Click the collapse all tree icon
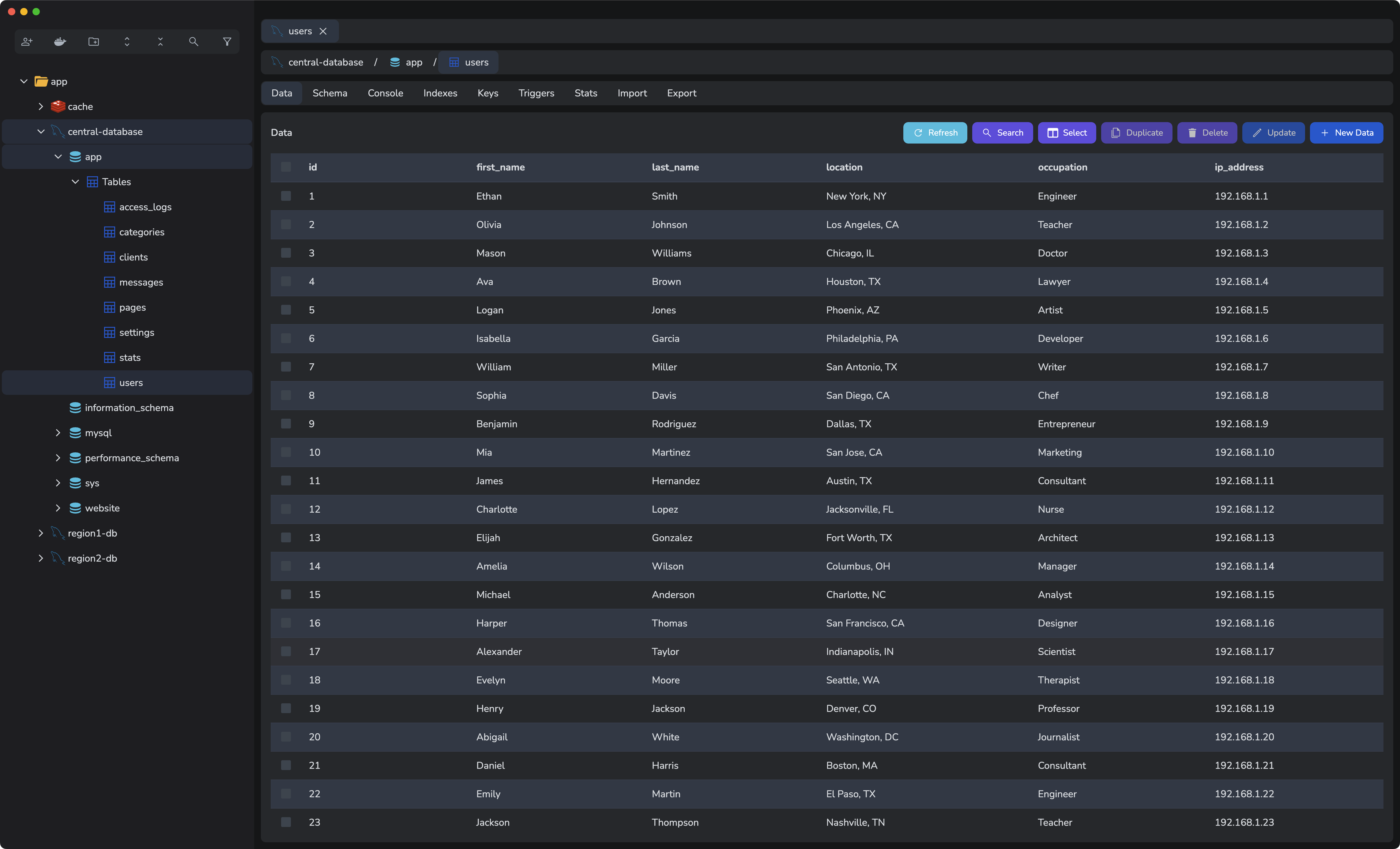This screenshot has height=849, width=1400. coord(160,41)
